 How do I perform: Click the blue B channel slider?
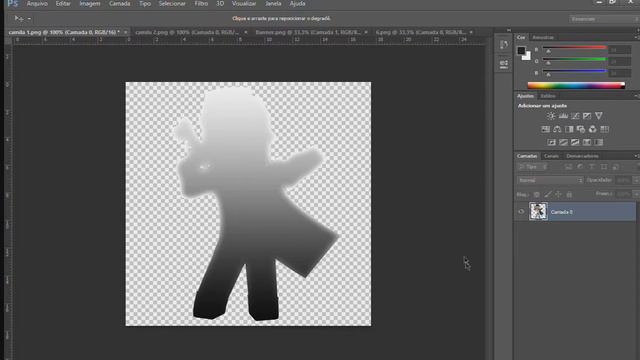tap(574, 72)
